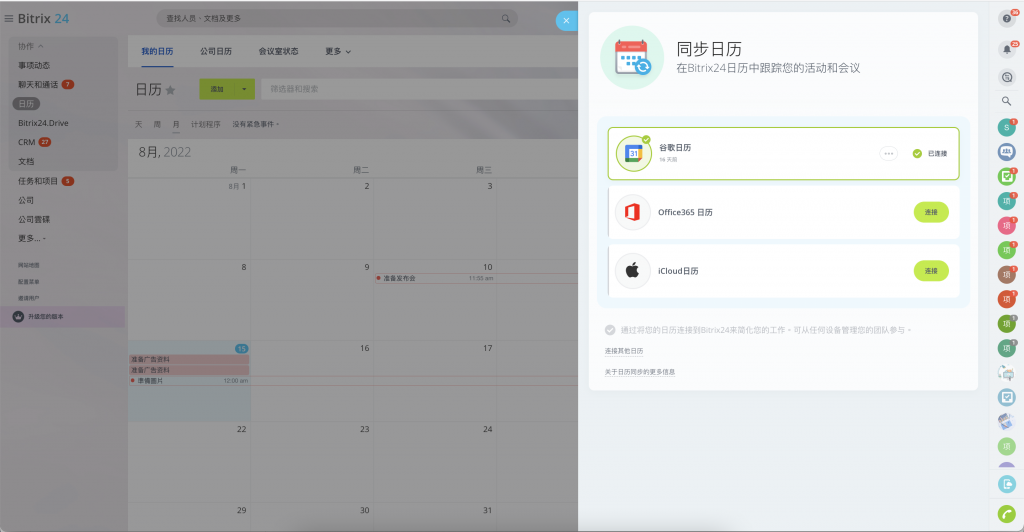Screen dimensions: 1024x532
Task: Open the recent history clock icon
Action: (1006, 77)
